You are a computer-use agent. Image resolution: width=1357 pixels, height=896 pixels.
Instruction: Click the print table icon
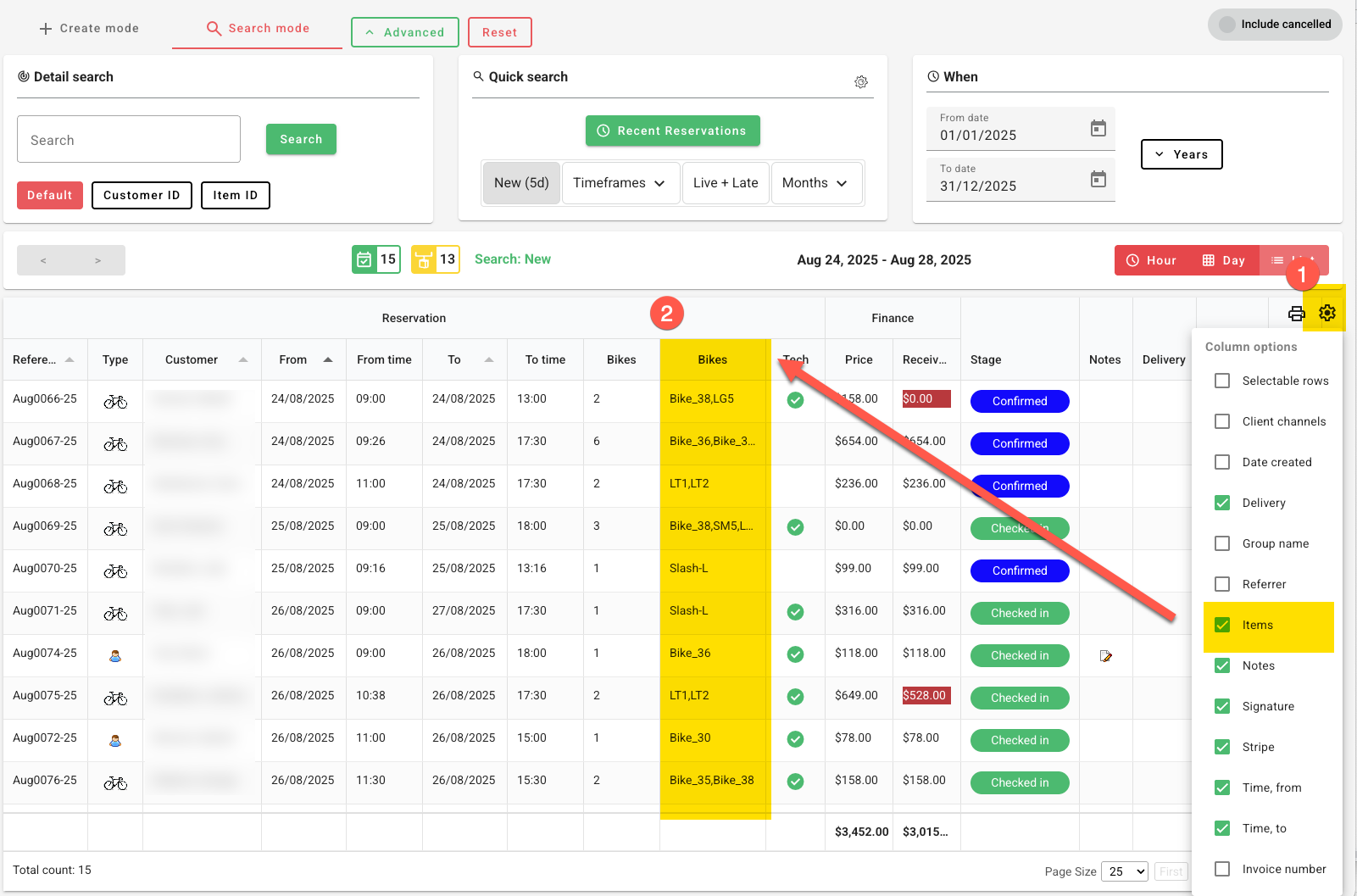(1297, 314)
